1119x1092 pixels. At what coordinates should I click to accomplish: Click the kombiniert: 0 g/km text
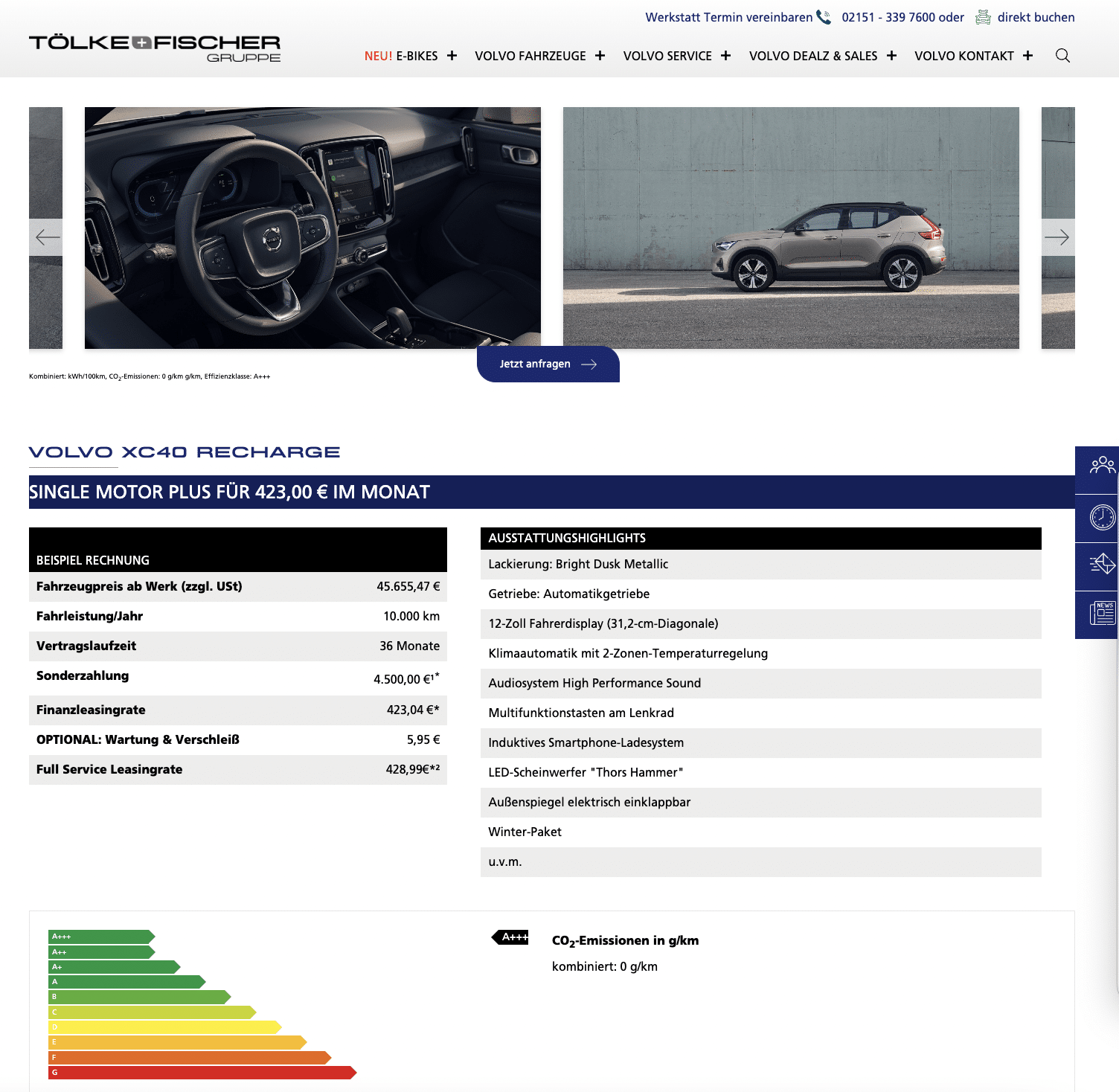[x=605, y=967]
